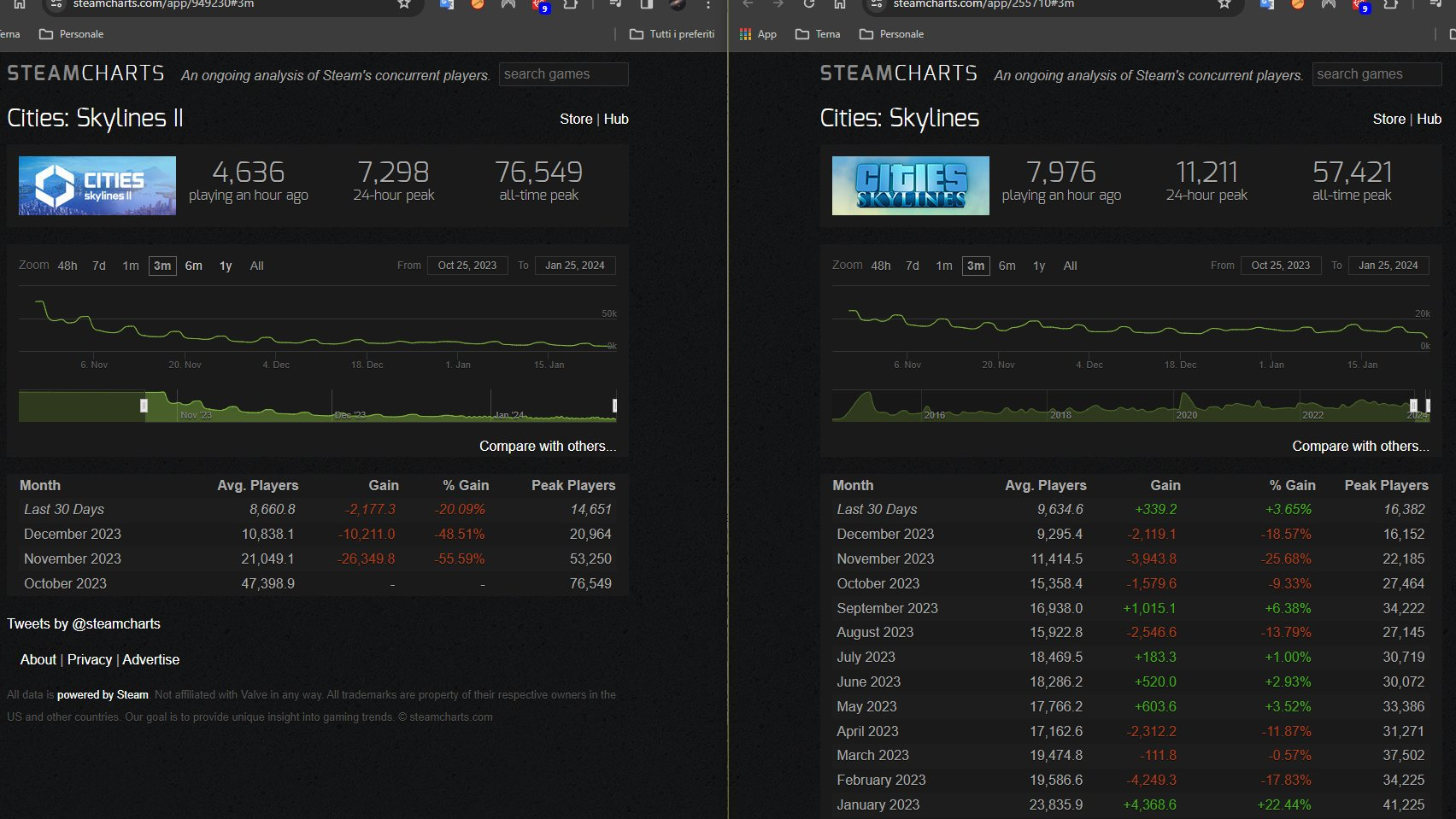
Task: Set the Skylines II chart zoom to 1m
Action: (131, 266)
